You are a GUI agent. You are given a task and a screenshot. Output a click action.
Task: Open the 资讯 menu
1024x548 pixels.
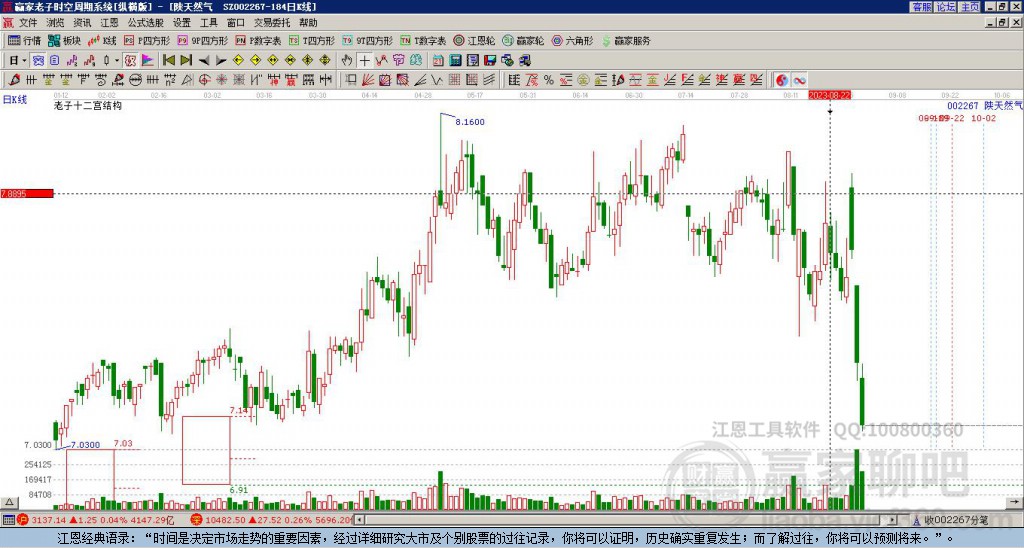click(82, 23)
